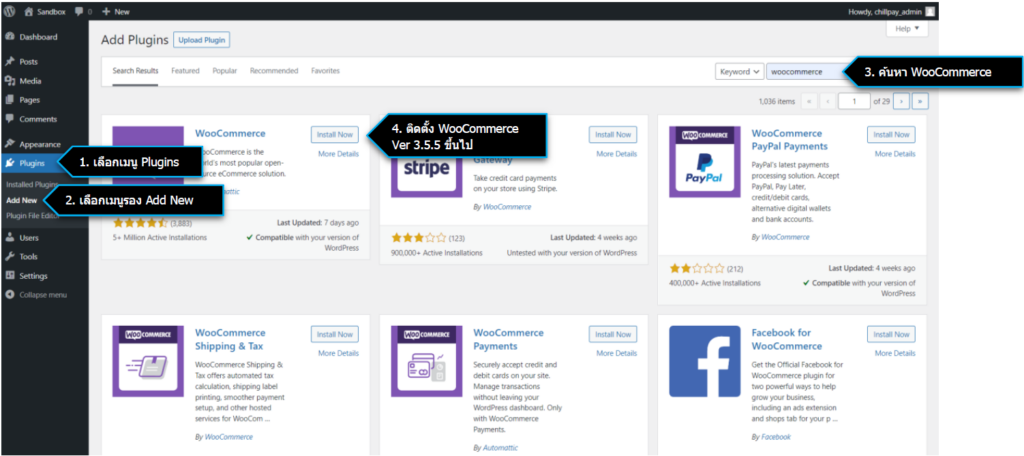
Task: Click the Stripe plugin thumbnail
Action: coord(427,169)
